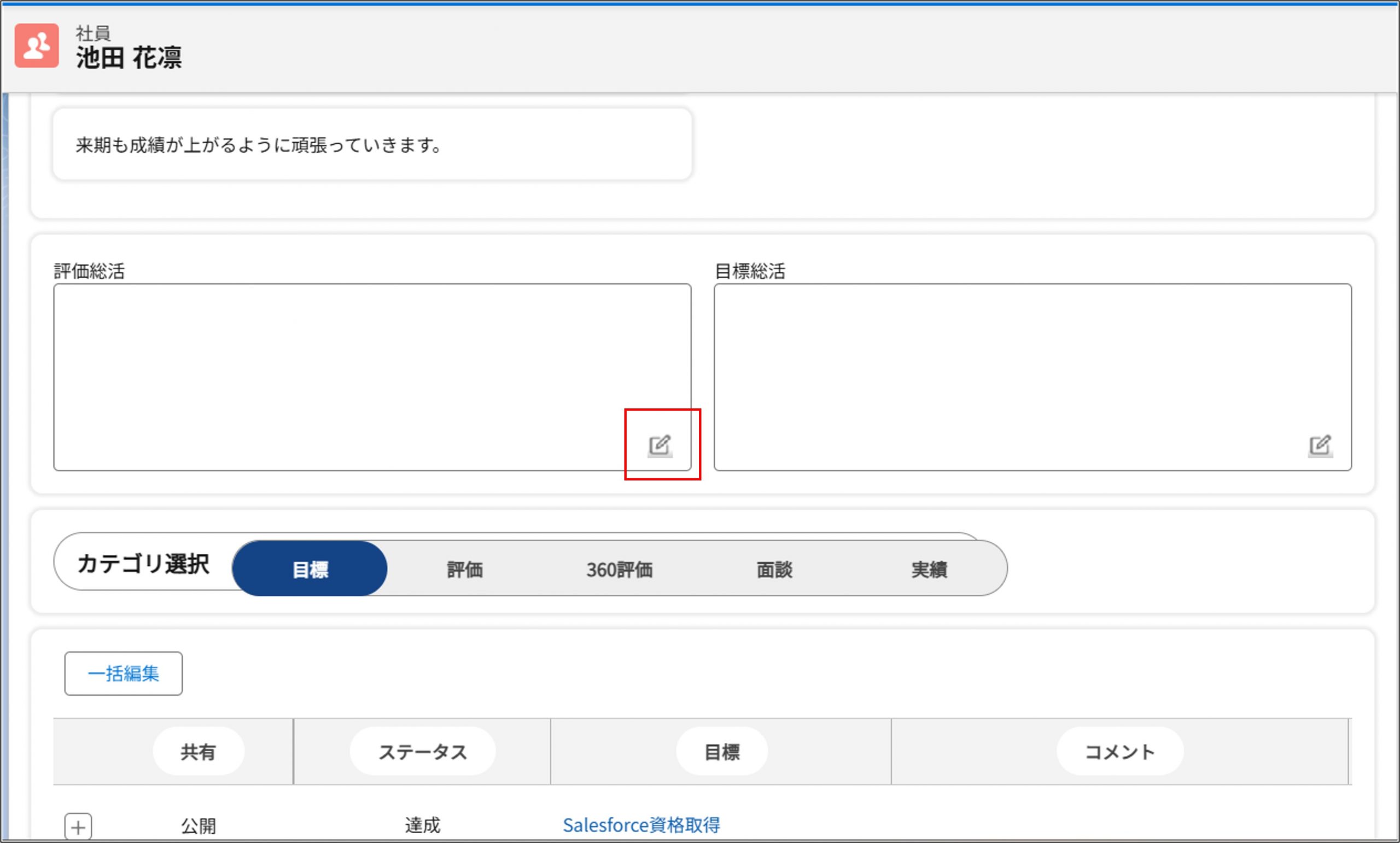Click the 達成 status cell
Viewport: 1400px width, 843px height.
pyautogui.click(x=422, y=825)
